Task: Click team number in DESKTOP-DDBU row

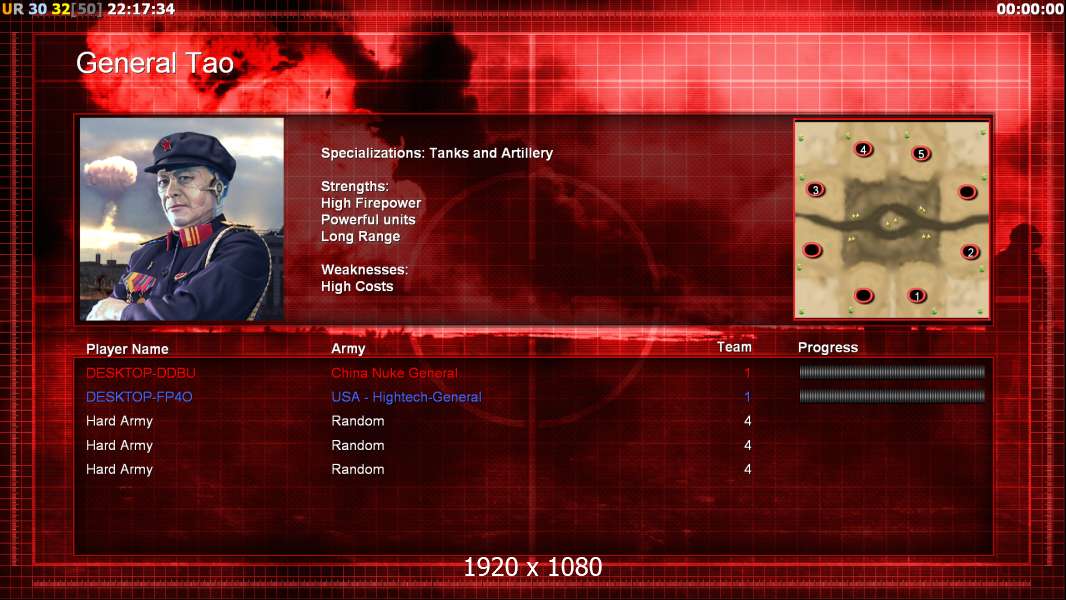Action: (747, 372)
